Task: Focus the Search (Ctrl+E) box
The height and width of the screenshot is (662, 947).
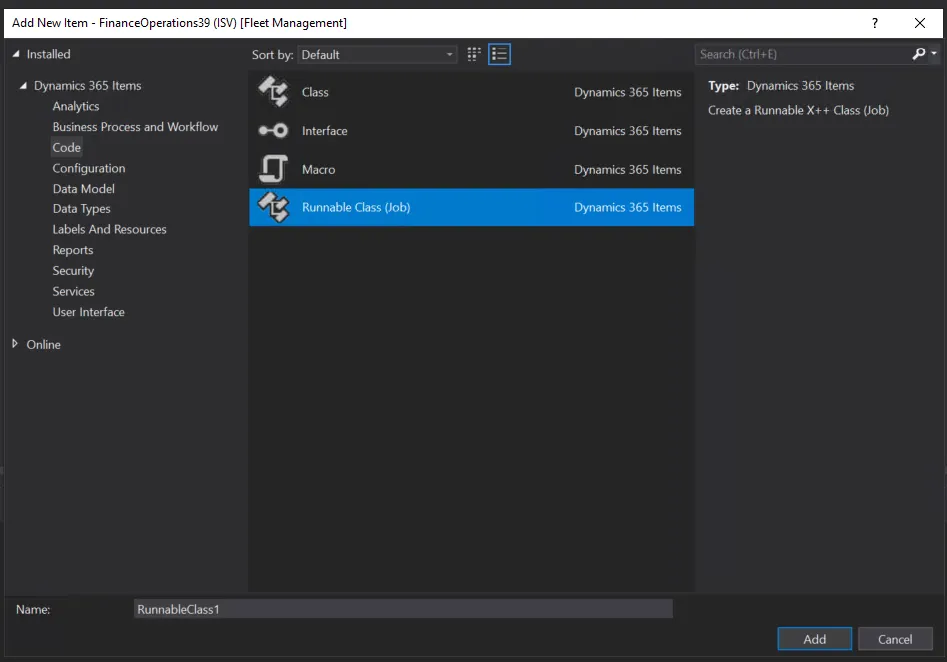Action: [802, 54]
